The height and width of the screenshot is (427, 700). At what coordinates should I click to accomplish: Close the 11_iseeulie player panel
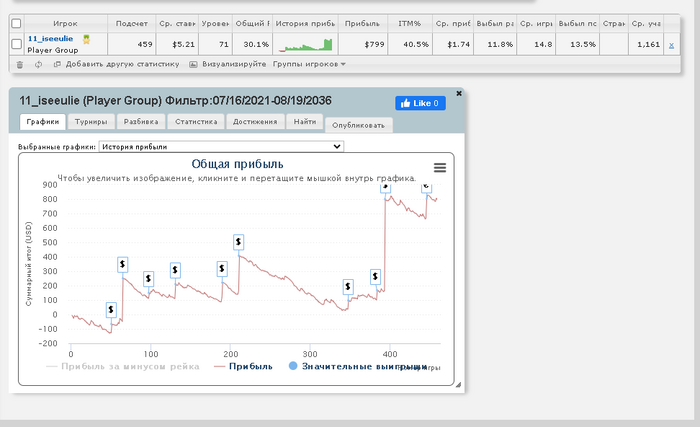[459, 93]
